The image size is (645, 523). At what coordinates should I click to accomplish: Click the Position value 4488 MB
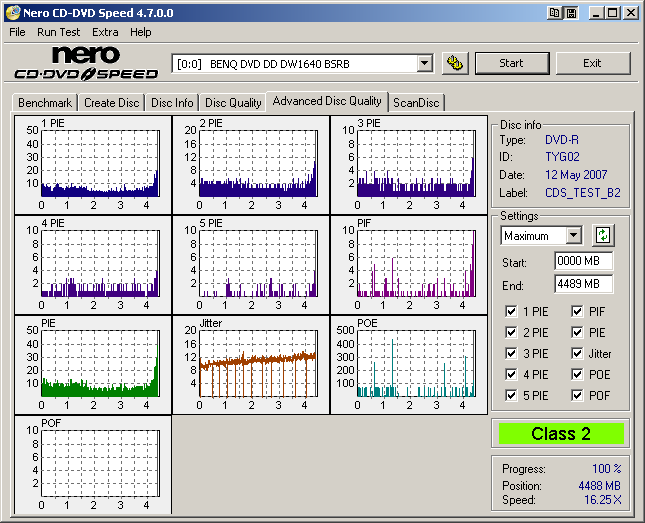pos(599,486)
